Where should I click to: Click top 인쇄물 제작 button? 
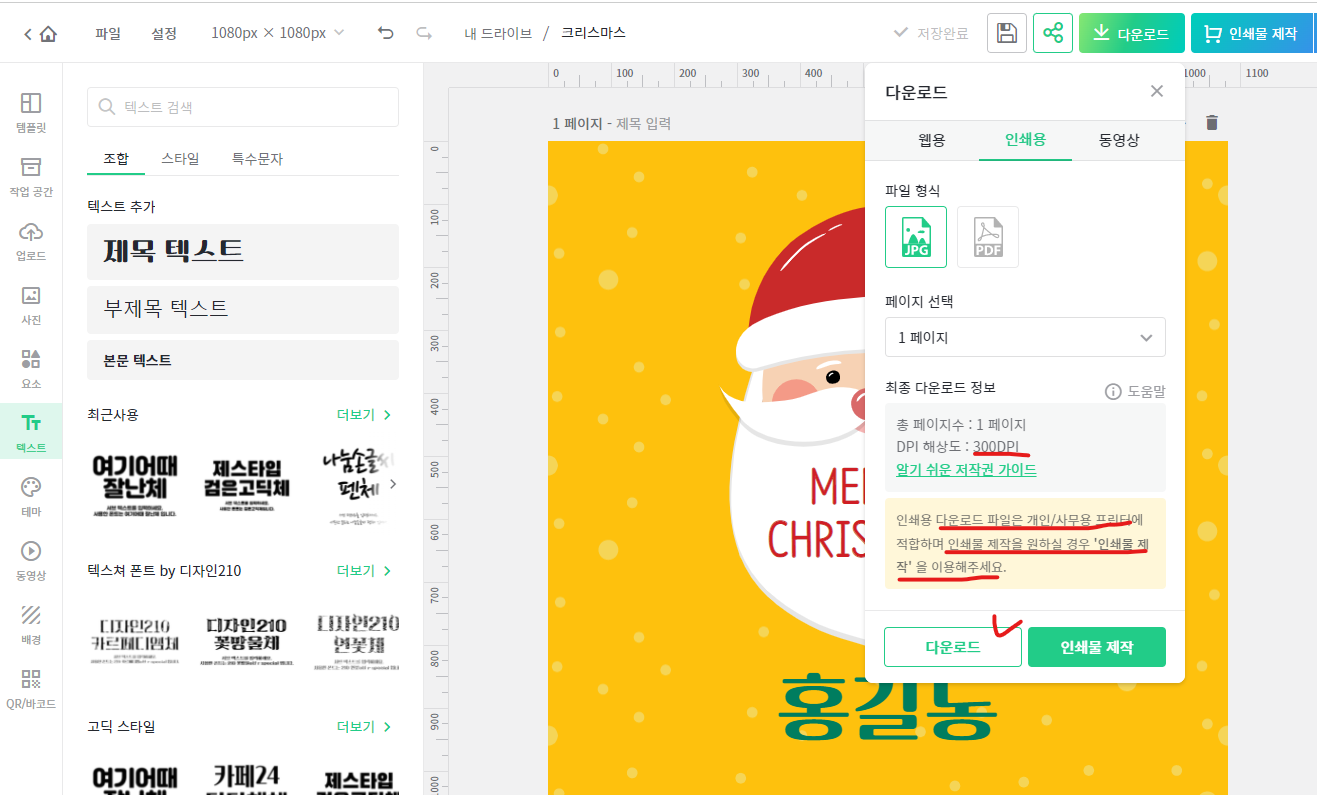(x=1251, y=33)
